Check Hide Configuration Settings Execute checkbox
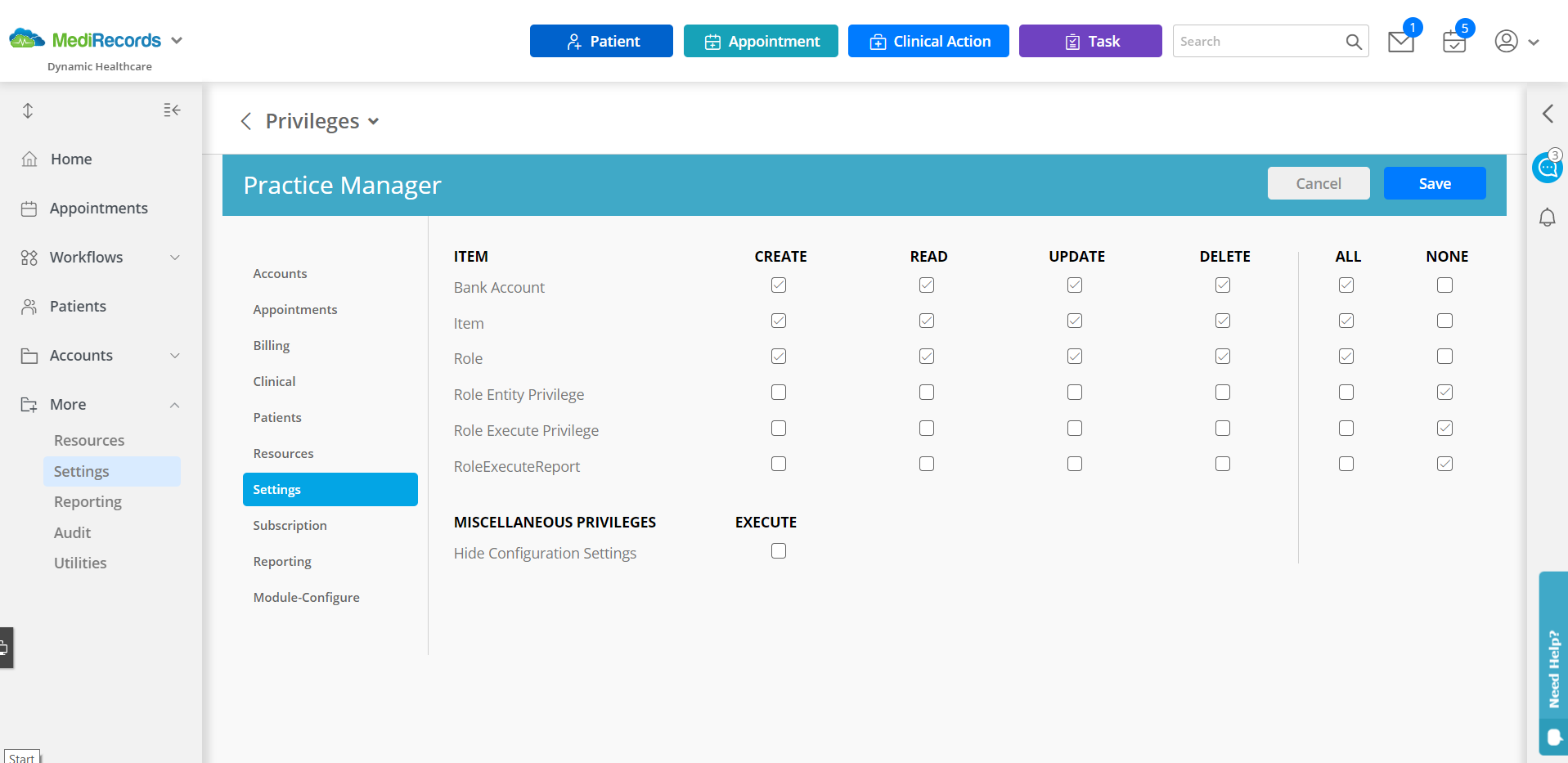This screenshot has width=1568, height=763. pos(779,551)
